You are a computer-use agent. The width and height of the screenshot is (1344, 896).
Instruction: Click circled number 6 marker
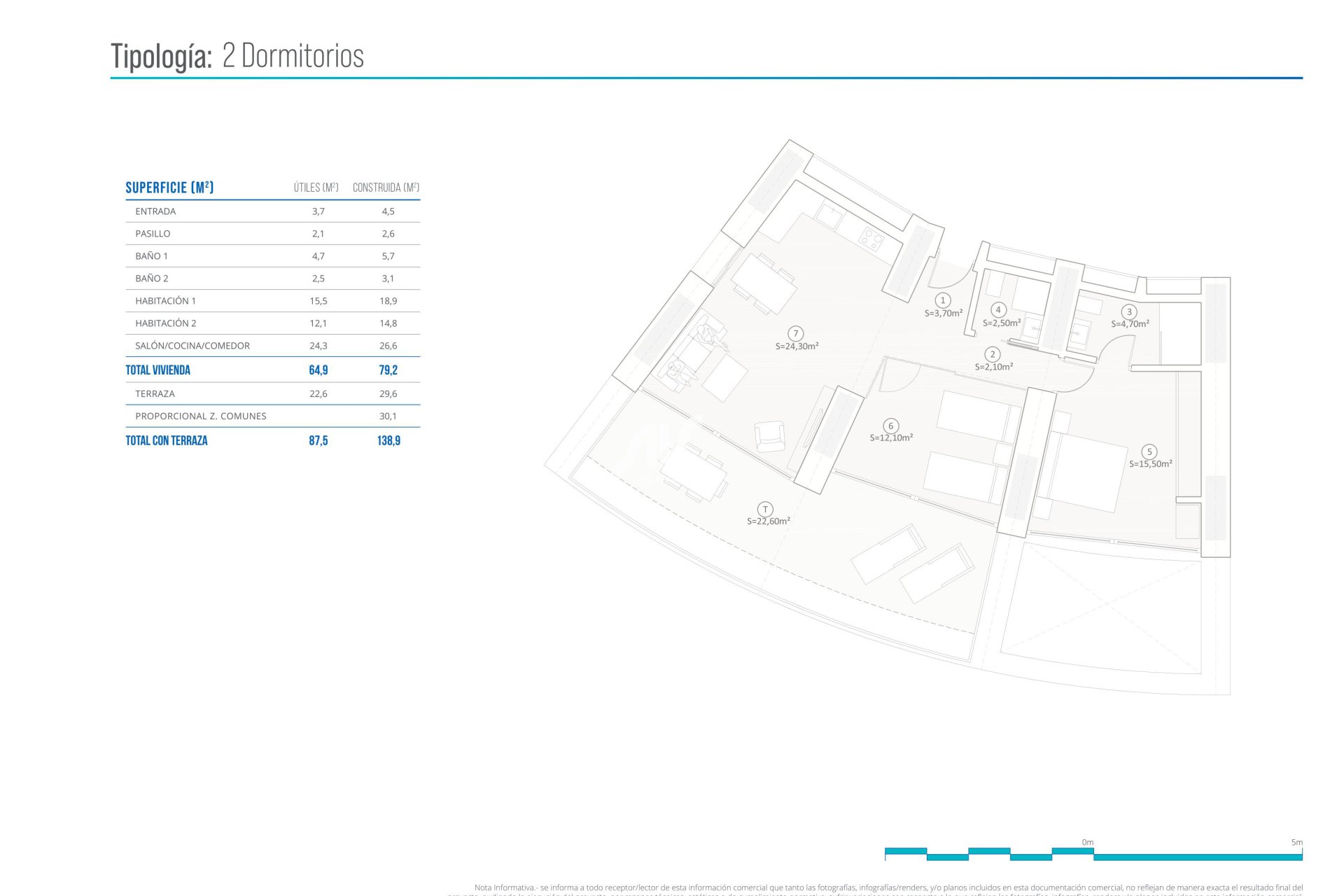(x=890, y=426)
